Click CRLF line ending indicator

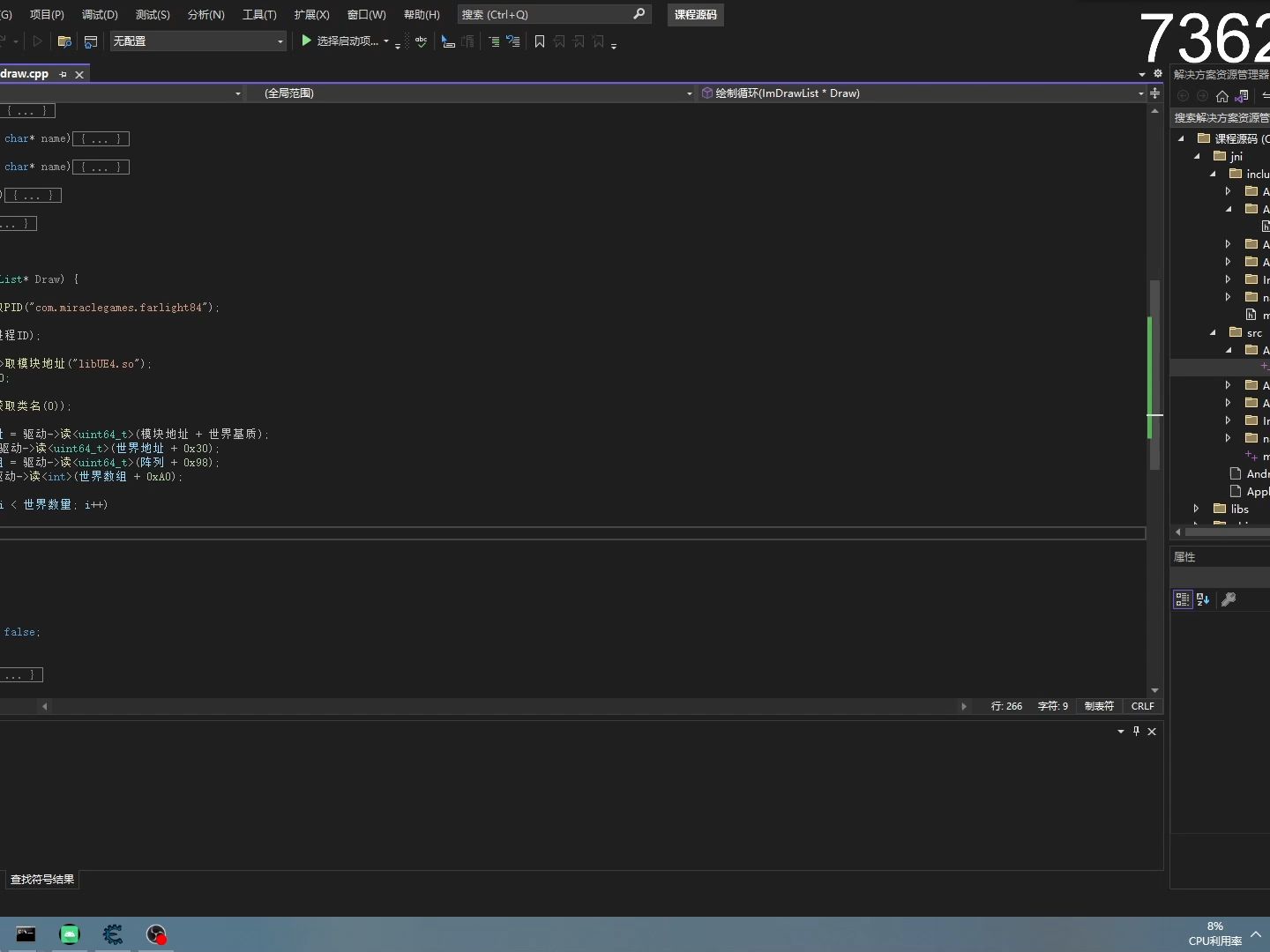[x=1143, y=706]
